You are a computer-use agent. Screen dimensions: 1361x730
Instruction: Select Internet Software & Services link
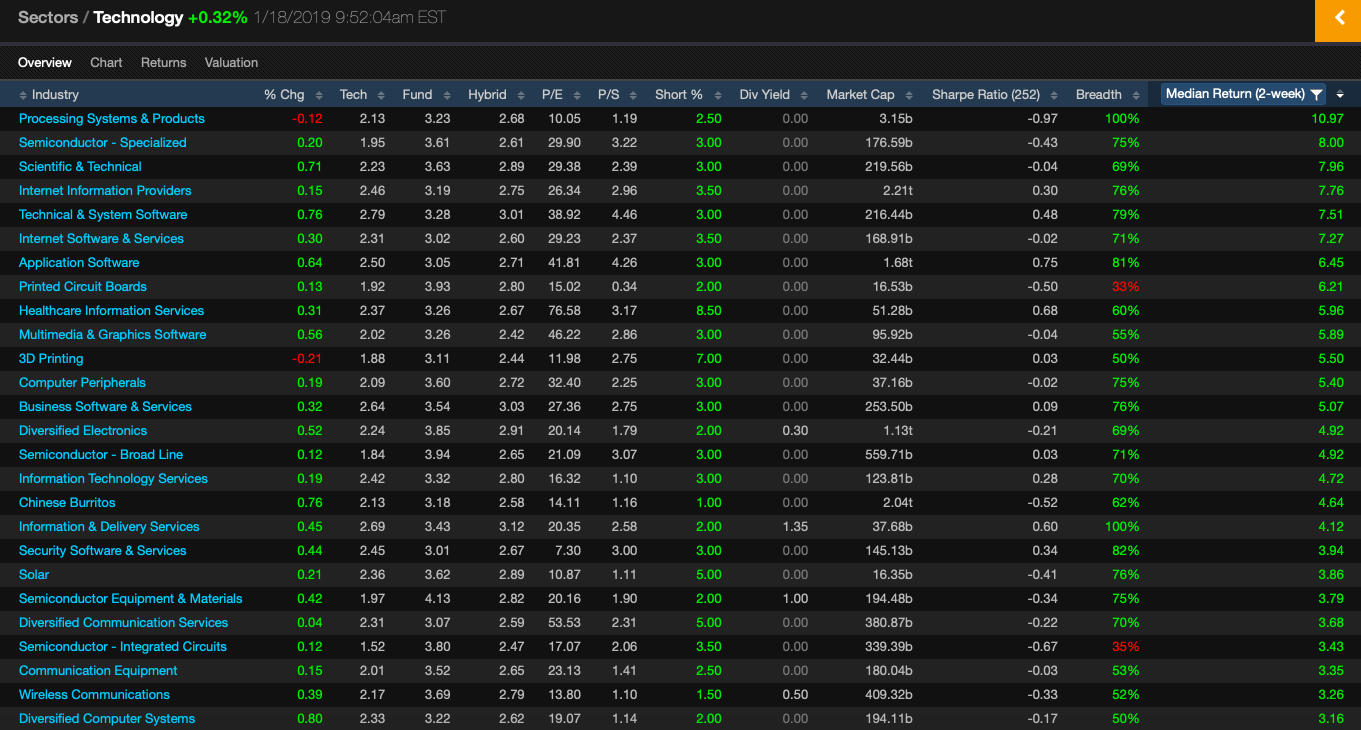[x=101, y=238]
